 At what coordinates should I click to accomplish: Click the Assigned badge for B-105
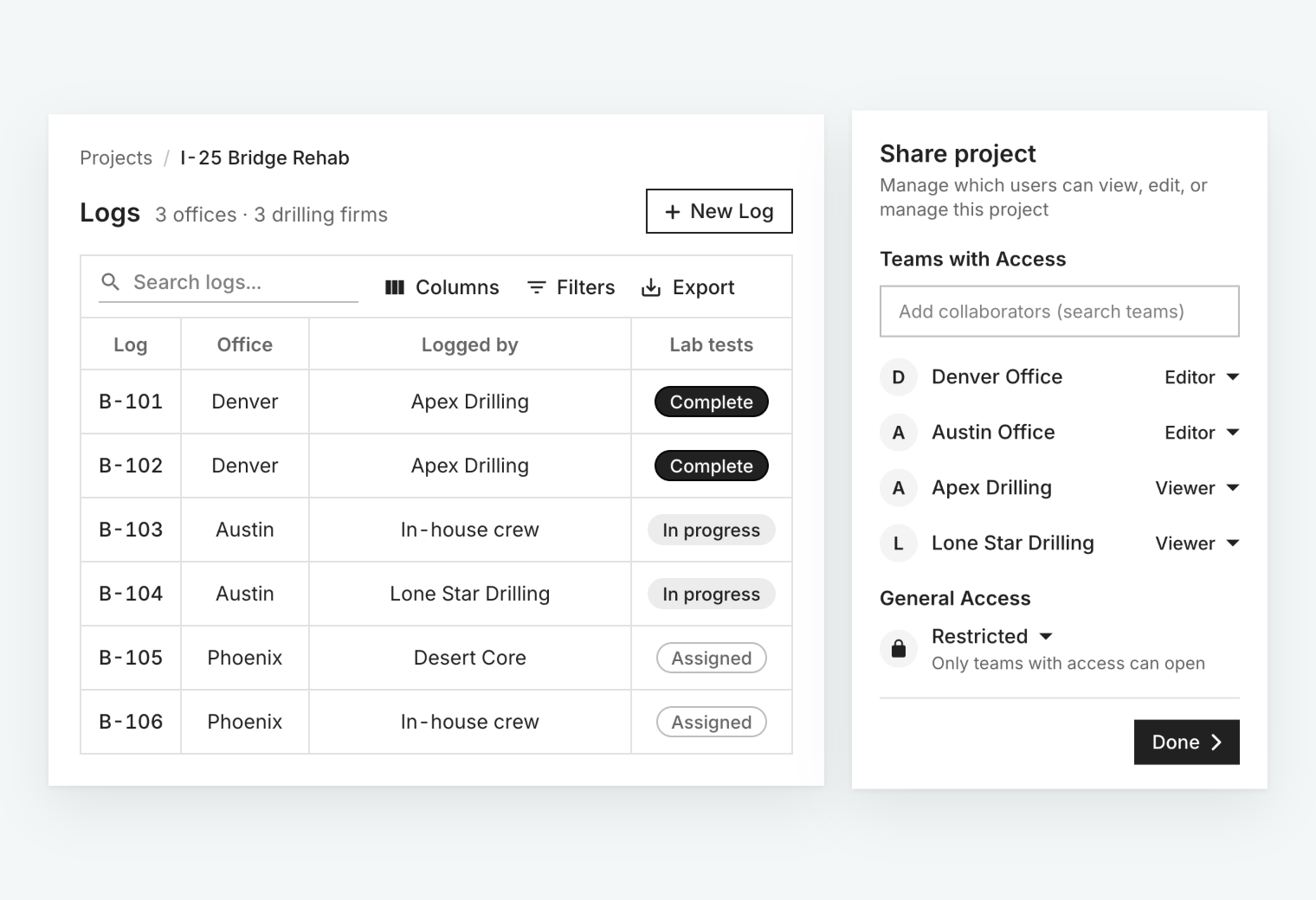(x=712, y=658)
